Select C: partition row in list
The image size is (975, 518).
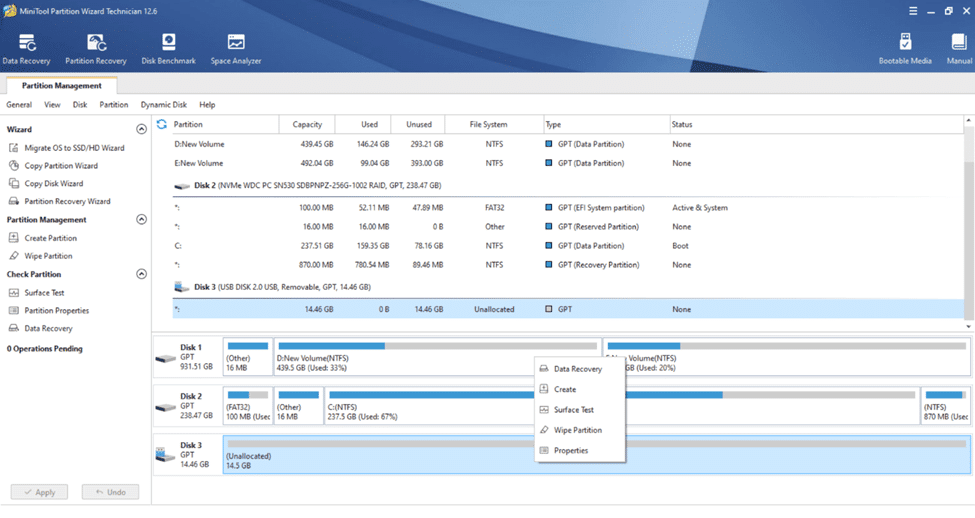click(x=568, y=246)
